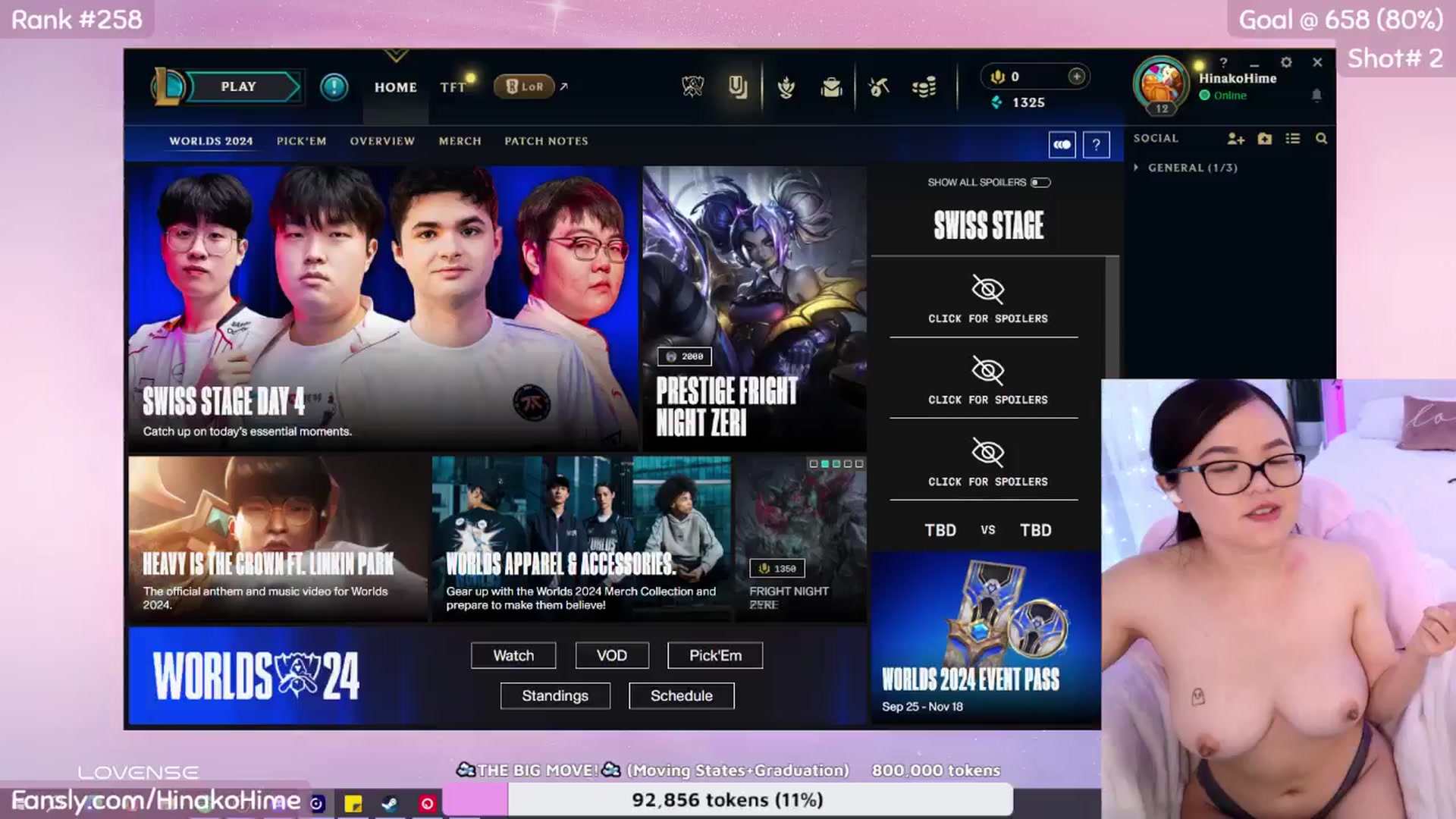Open Heavy Is The Crown ft. Linkin Park card
Viewport: 1456px width, 819px height.
pos(278,538)
